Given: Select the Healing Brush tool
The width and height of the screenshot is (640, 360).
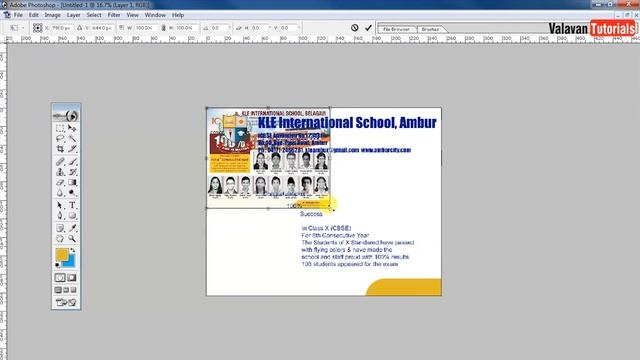Looking at the screenshot, I should [60, 162].
